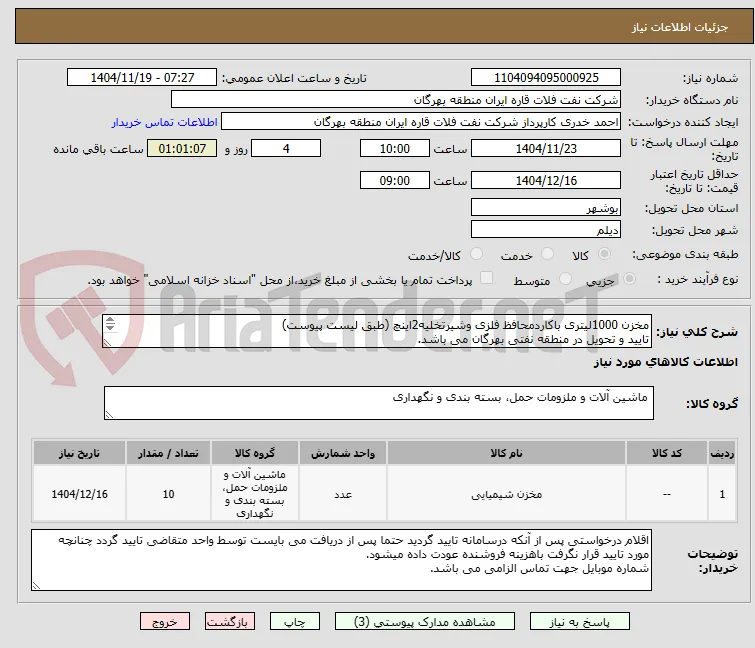755x648 pixels.
Task: Click the شرح کلی نیاز description textarea
Action: [x=377, y=331]
